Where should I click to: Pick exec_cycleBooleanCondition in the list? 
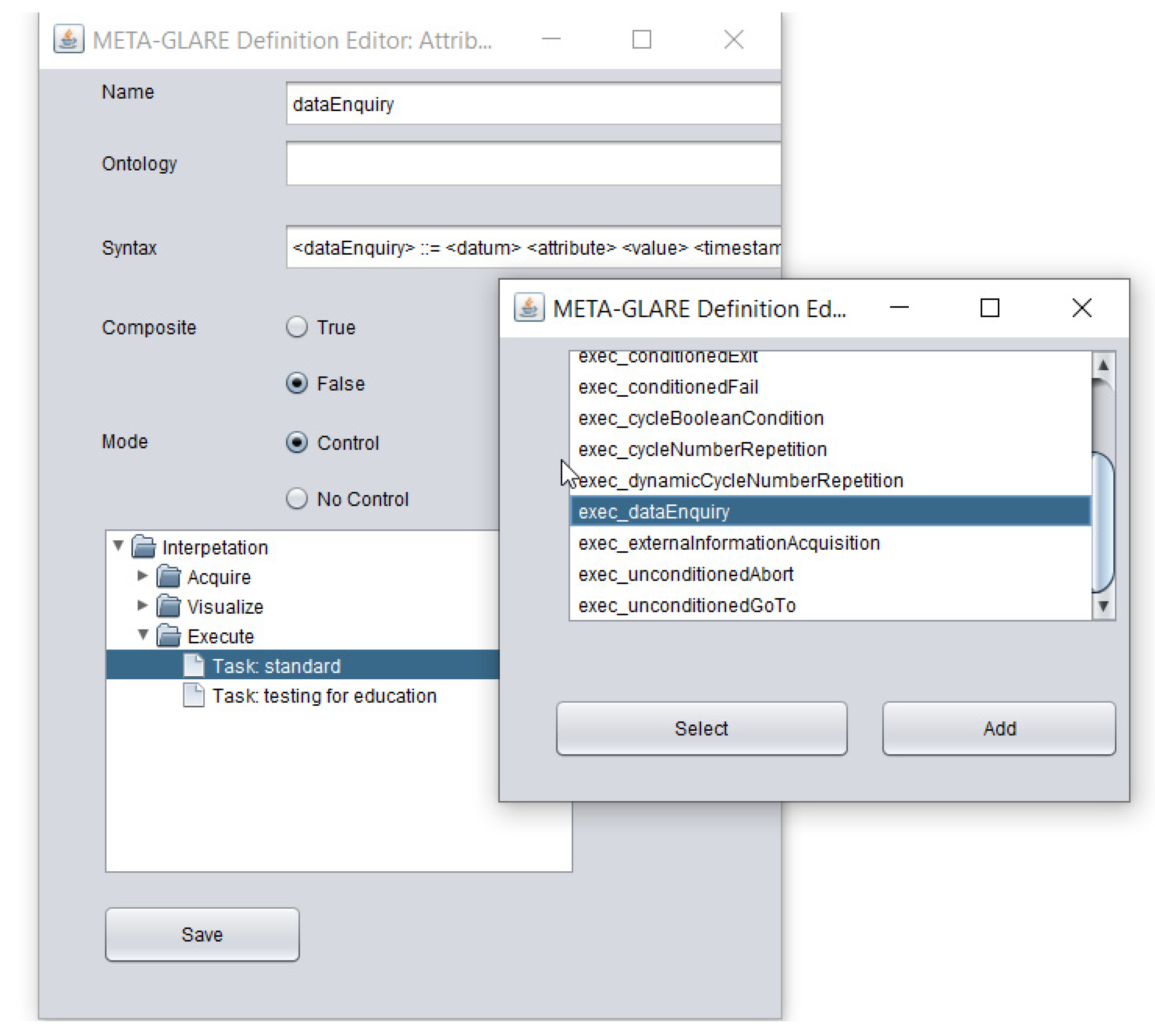pos(701,418)
